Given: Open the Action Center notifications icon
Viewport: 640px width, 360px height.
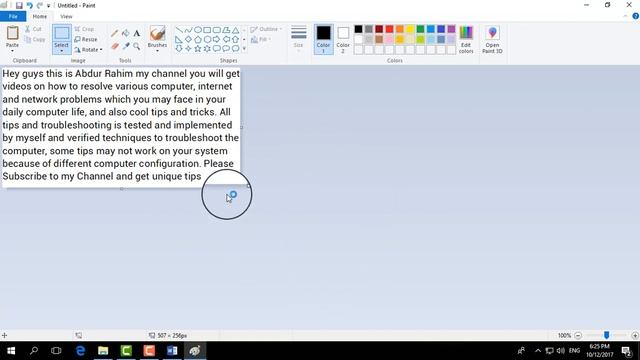Looking at the screenshot, I should click(627, 351).
